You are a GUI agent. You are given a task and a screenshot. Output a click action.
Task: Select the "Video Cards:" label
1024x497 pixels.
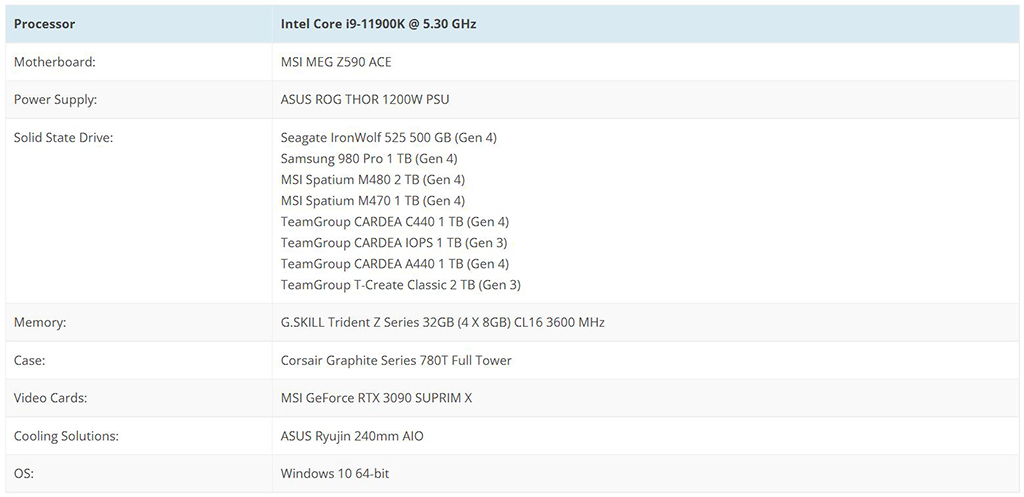[50, 398]
